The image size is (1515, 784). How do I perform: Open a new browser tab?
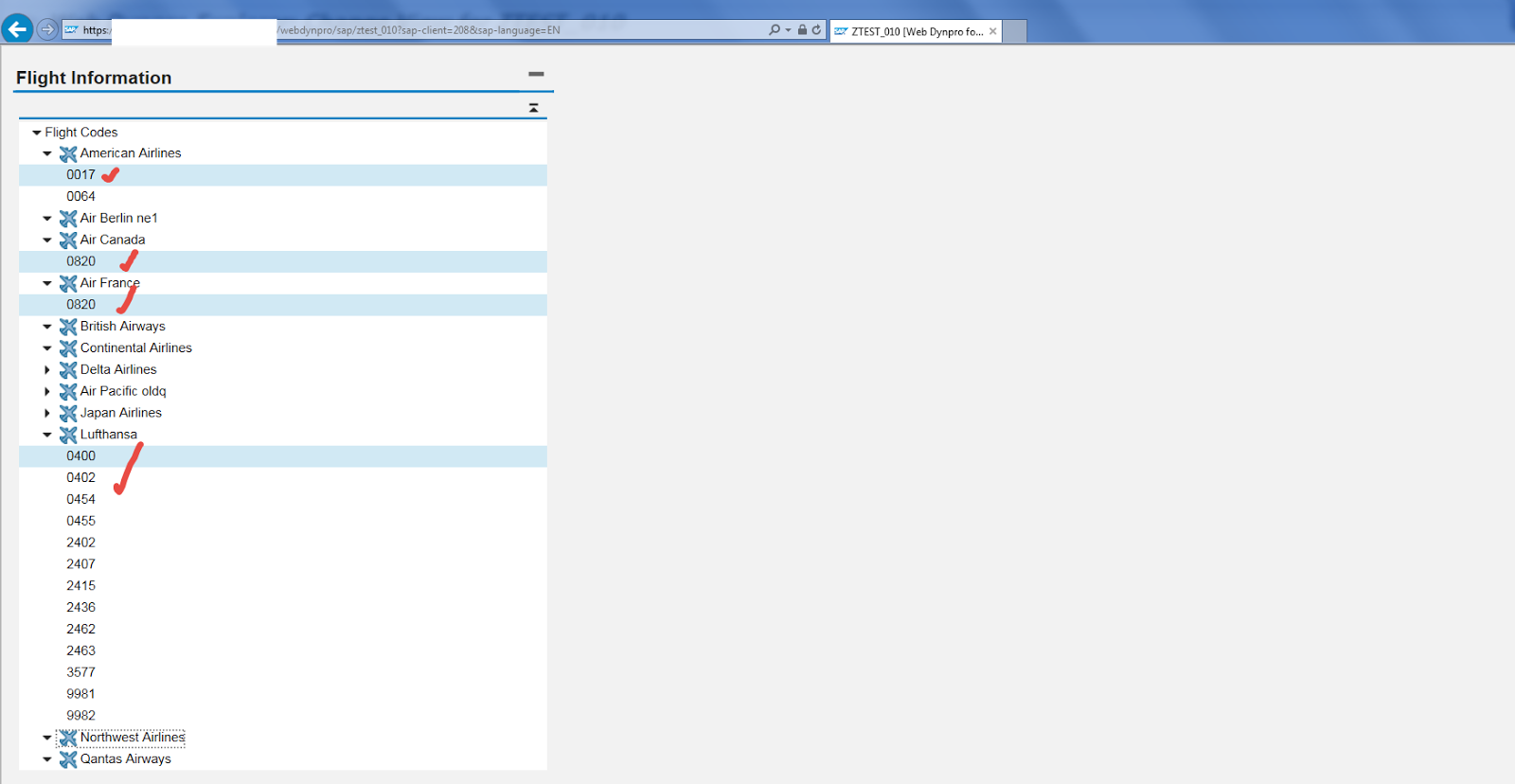pos(1014,31)
